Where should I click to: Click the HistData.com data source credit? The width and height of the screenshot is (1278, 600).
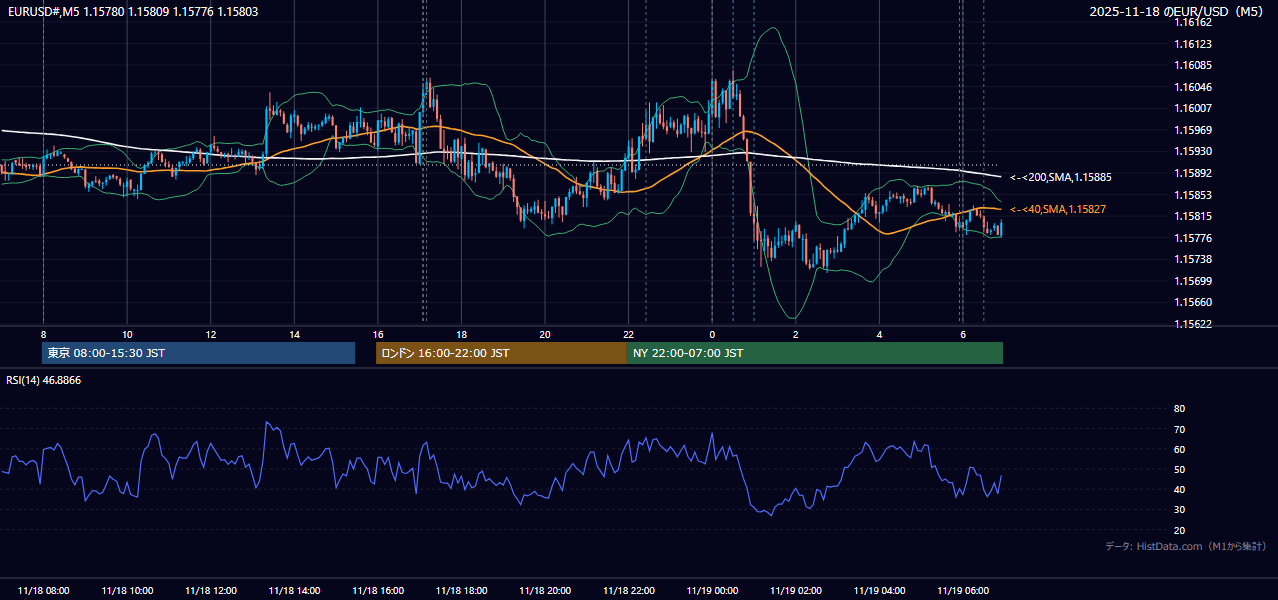(x=1185, y=546)
